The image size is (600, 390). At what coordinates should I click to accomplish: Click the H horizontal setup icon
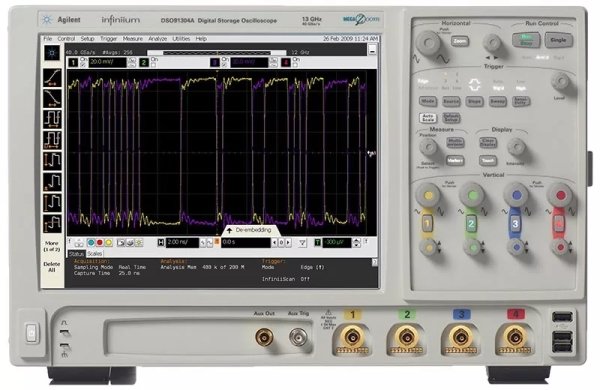point(161,242)
